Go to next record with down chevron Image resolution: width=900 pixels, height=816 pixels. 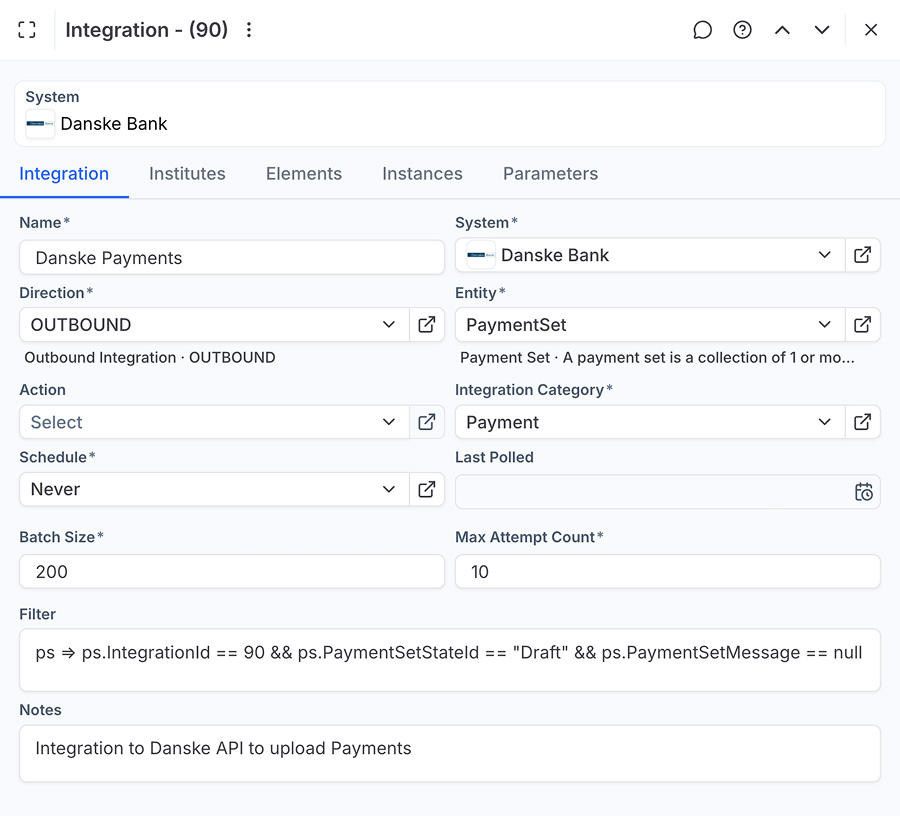[822, 30]
